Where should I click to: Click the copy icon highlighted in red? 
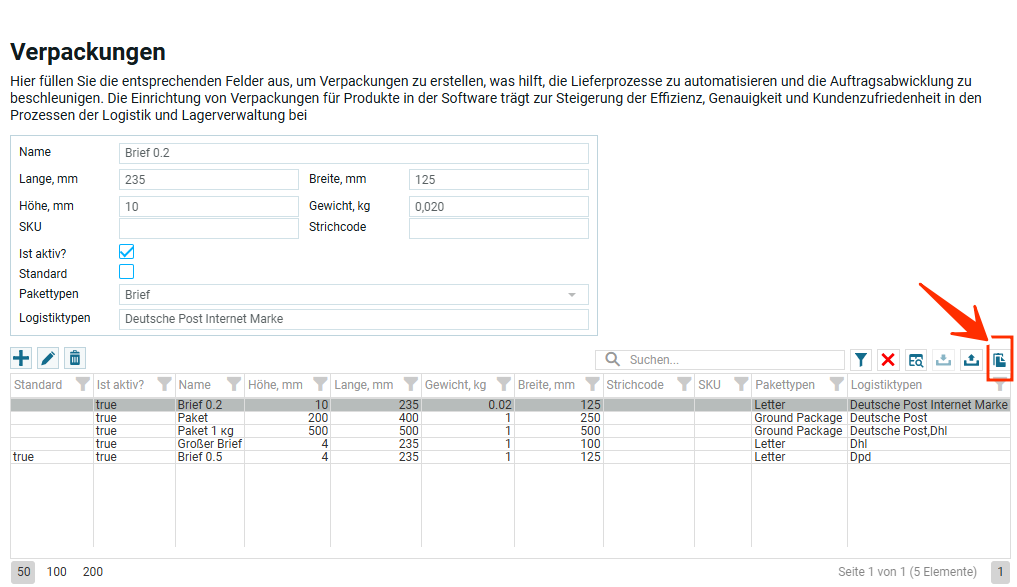[999, 360]
